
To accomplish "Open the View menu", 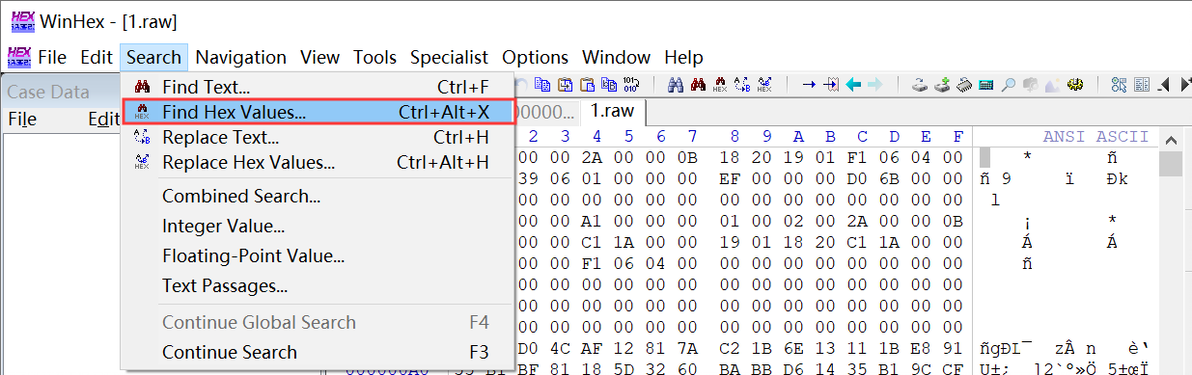I will 320,57.
